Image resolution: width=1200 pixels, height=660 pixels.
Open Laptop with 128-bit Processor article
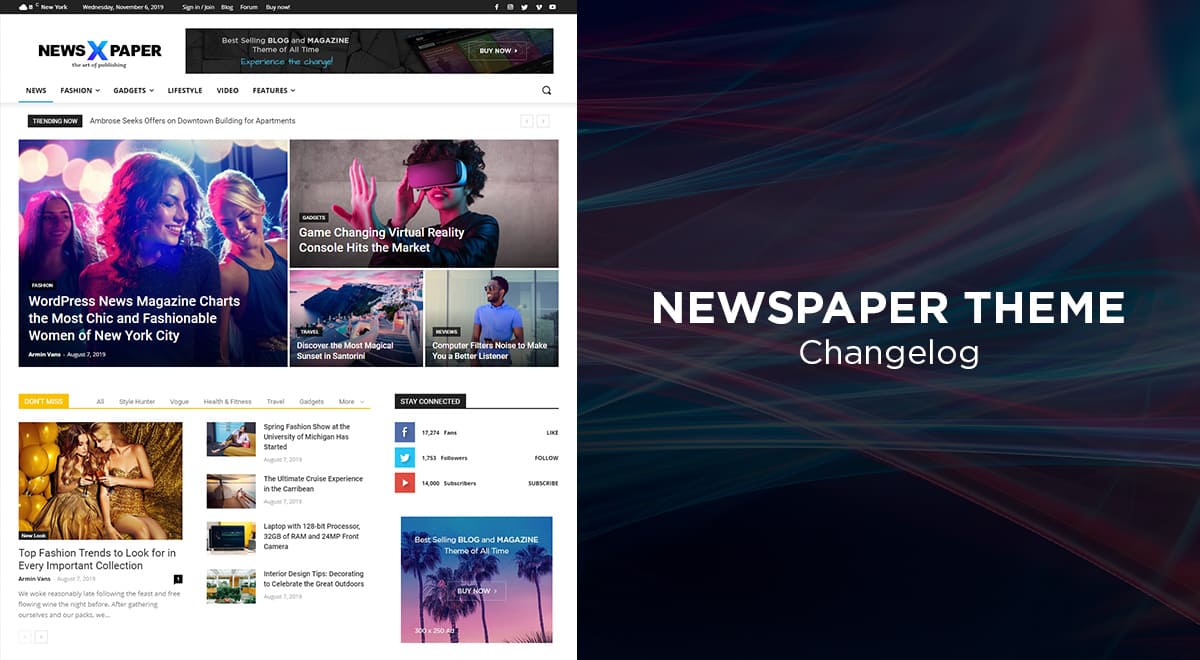tap(311, 536)
